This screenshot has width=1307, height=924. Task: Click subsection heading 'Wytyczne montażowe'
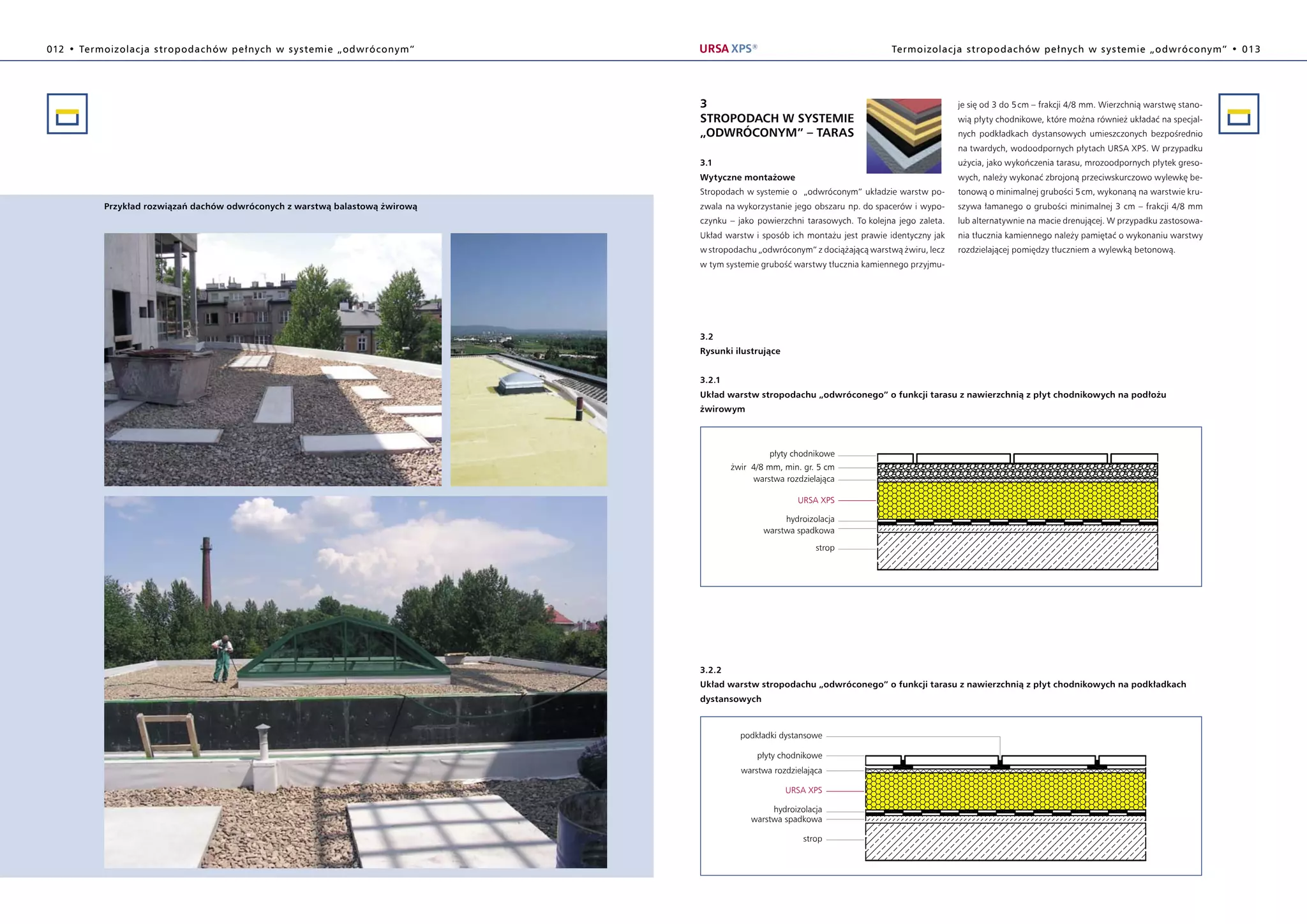tap(747, 177)
